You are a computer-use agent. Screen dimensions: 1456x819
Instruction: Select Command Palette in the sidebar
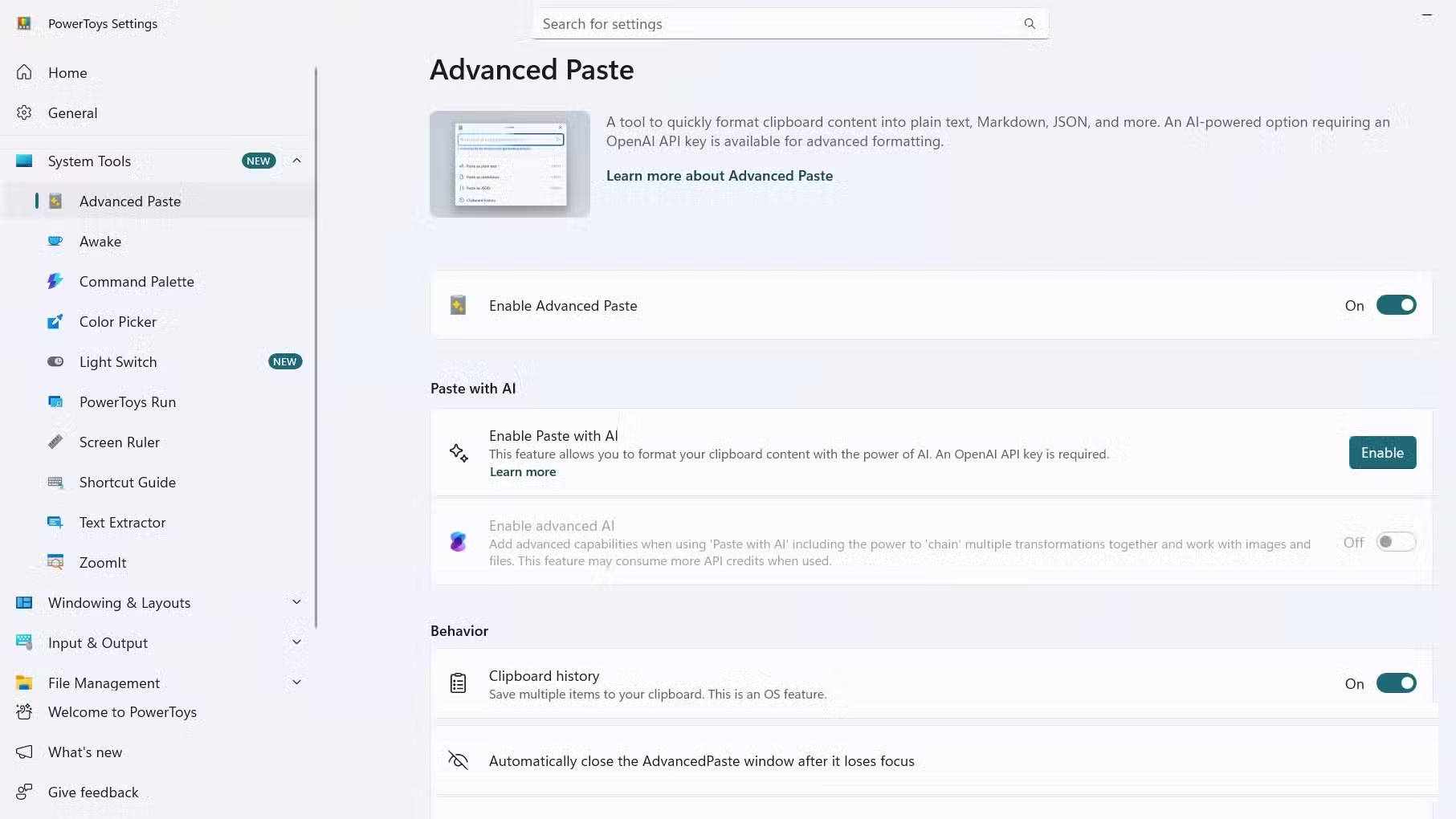157,281
